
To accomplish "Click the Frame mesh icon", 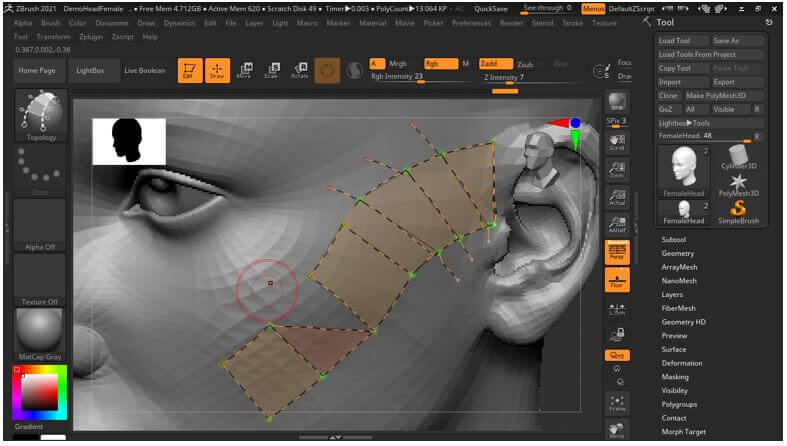I will [x=617, y=403].
